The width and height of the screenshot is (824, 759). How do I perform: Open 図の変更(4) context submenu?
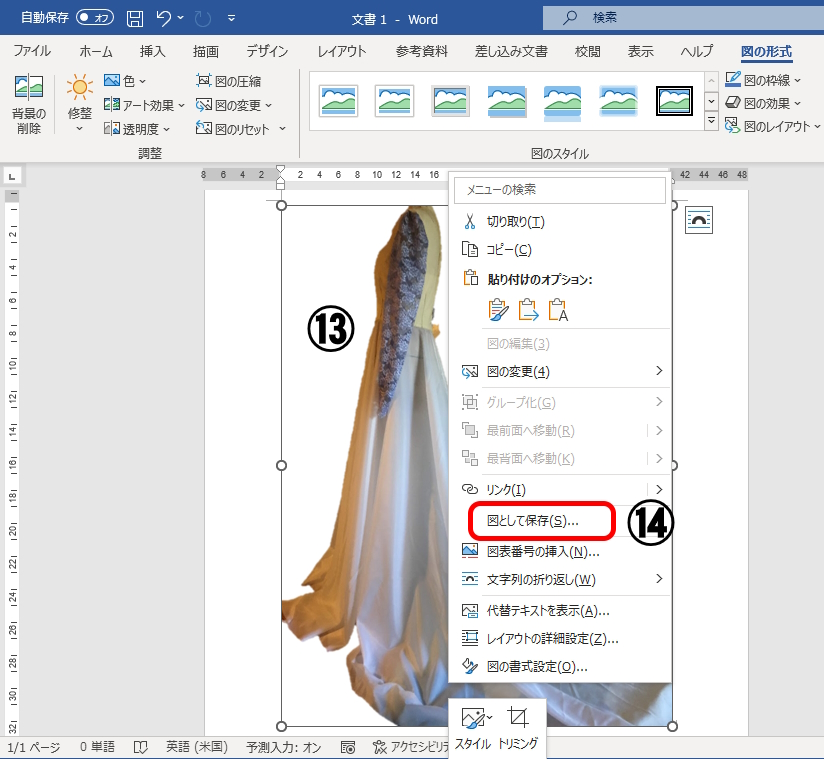tap(560, 372)
